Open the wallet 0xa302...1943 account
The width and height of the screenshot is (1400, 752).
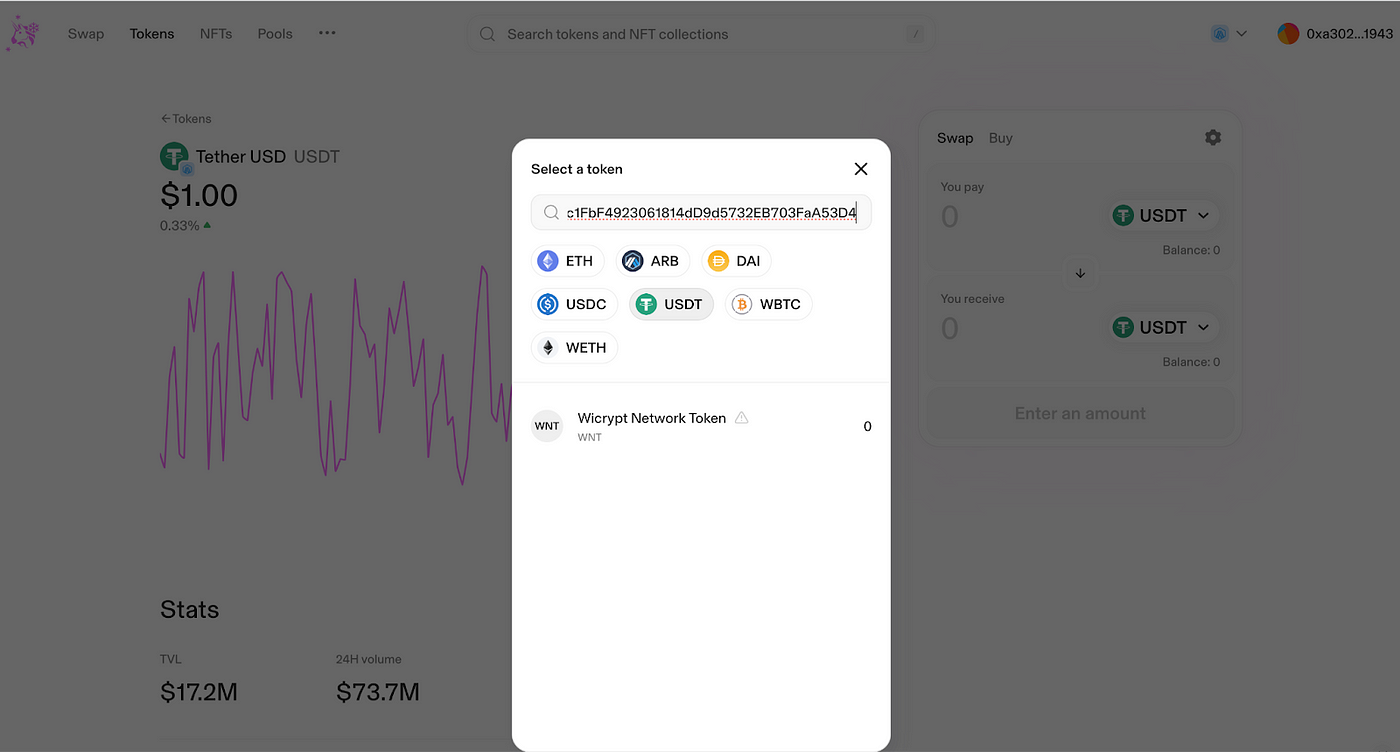pos(1335,33)
